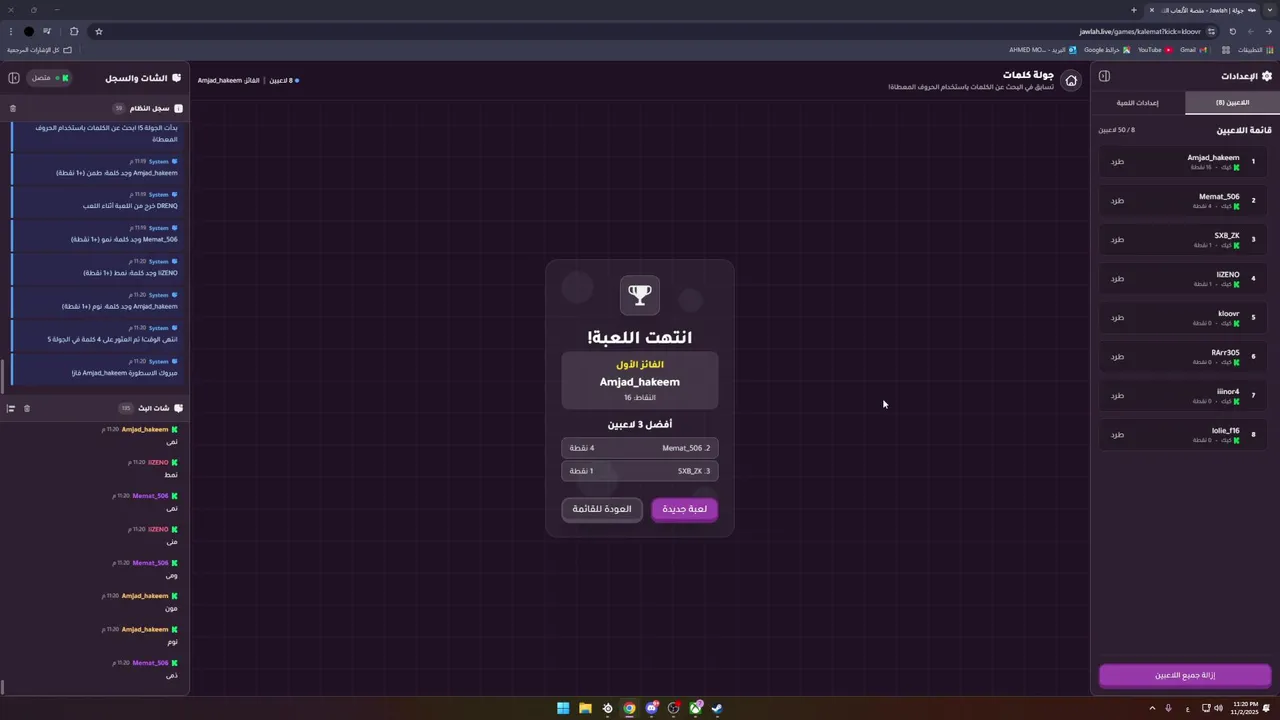
Task: Switch to the إعدادات اللعبة tab
Action: tap(1138, 102)
